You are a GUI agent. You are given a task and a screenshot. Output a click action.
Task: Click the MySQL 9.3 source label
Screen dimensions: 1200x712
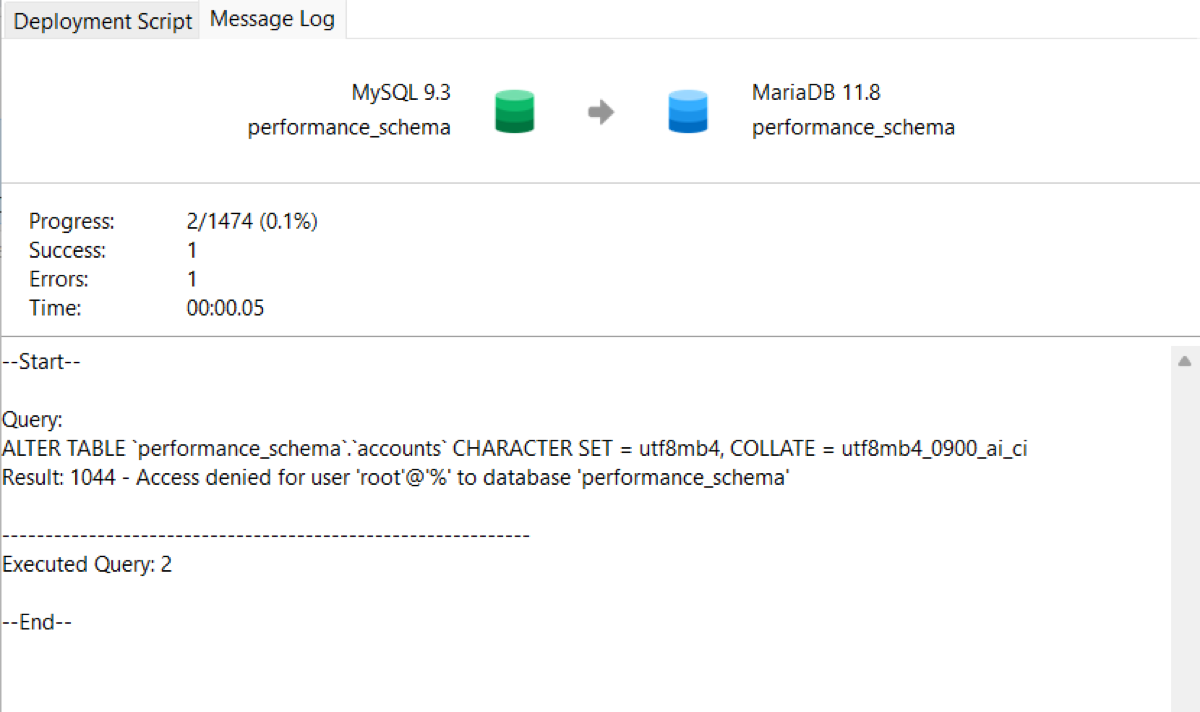point(401,93)
